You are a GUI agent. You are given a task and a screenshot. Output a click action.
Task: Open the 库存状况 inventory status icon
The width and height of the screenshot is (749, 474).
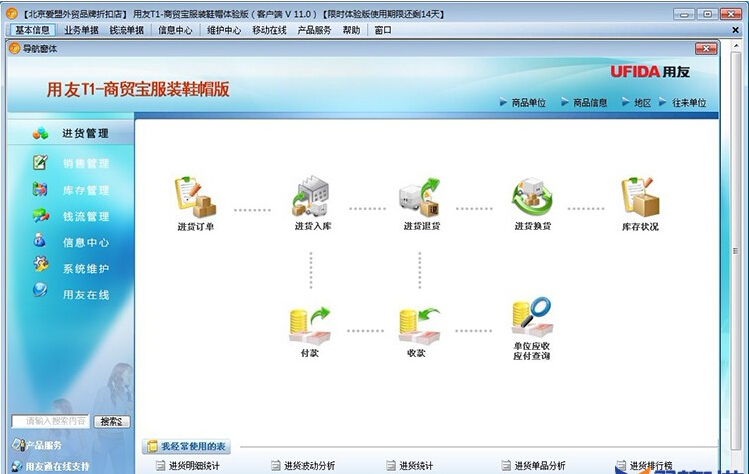640,198
